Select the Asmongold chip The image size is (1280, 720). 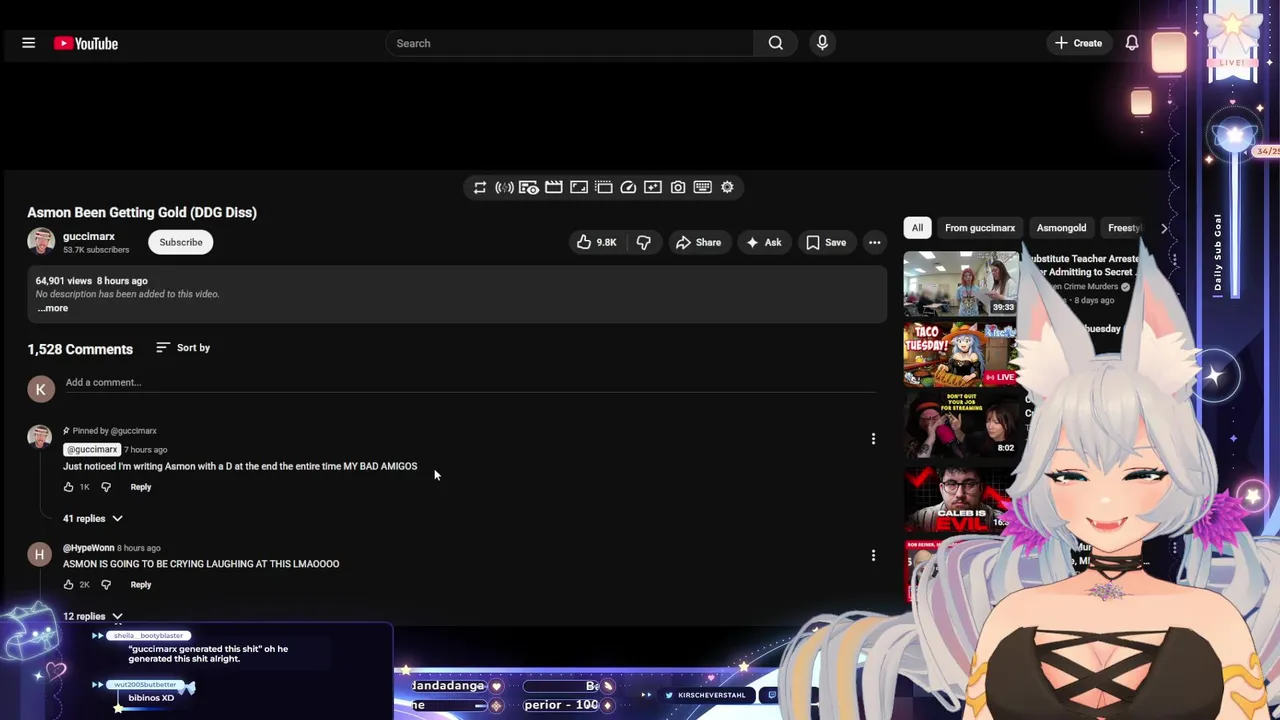click(x=1061, y=228)
